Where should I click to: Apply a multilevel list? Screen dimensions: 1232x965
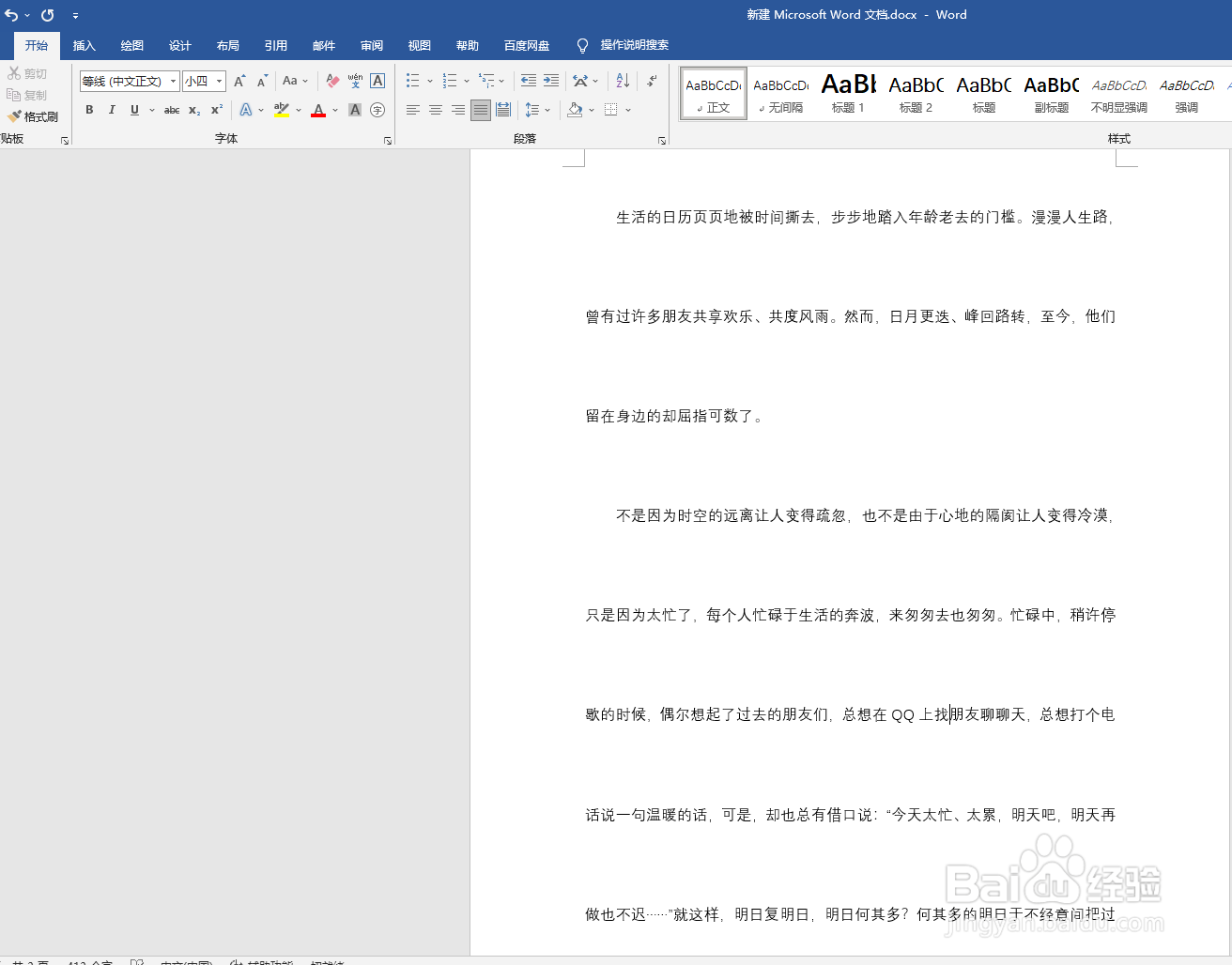click(x=486, y=82)
